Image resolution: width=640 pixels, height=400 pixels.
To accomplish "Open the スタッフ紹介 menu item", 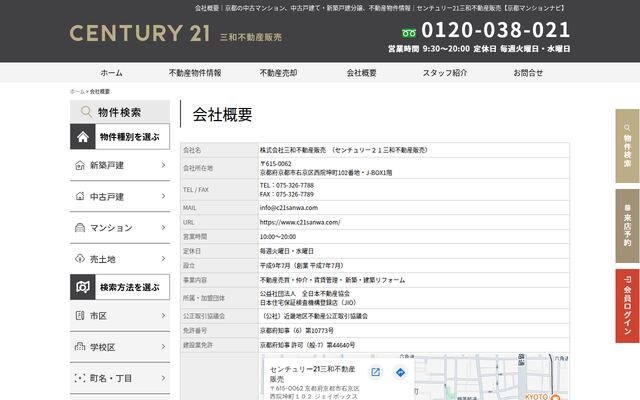I will point(445,73).
